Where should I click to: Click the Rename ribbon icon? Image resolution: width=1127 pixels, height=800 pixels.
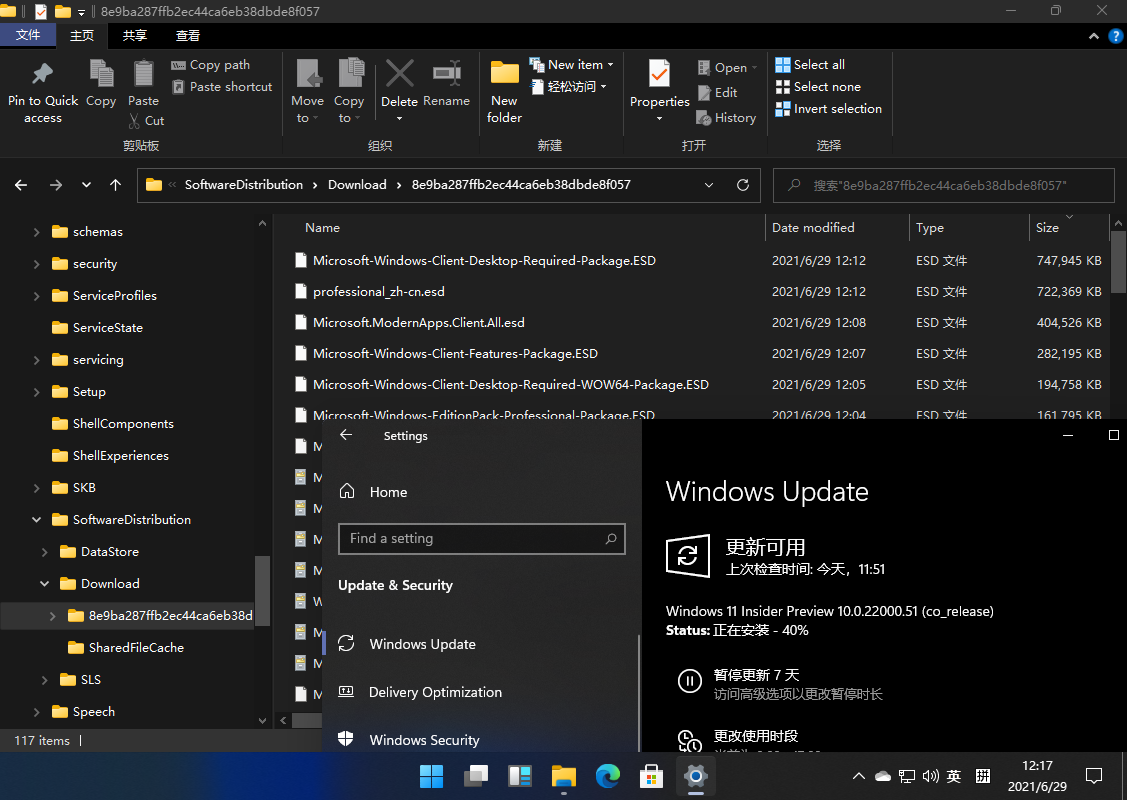446,73
